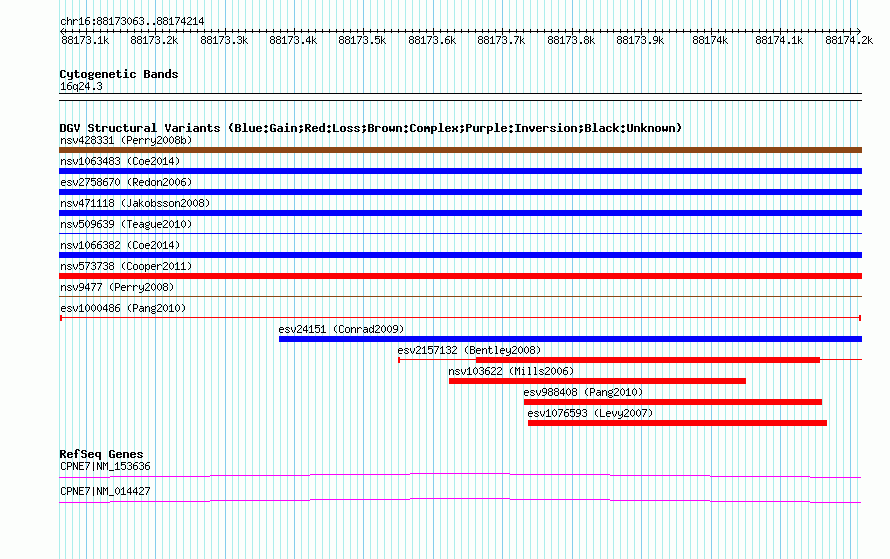The image size is (890, 559).
Task: Click the 88174k ruler tick label
Action: click(710, 40)
